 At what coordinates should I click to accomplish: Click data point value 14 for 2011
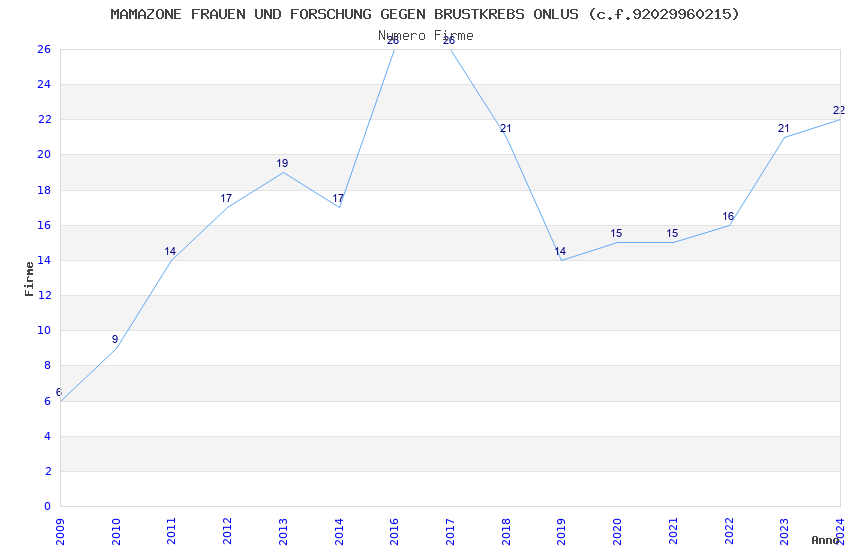(x=170, y=251)
